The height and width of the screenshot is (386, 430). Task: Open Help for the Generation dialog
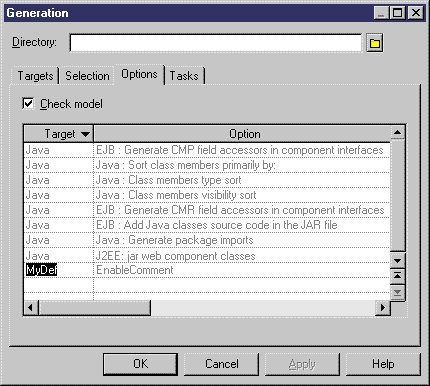point(383,364)
